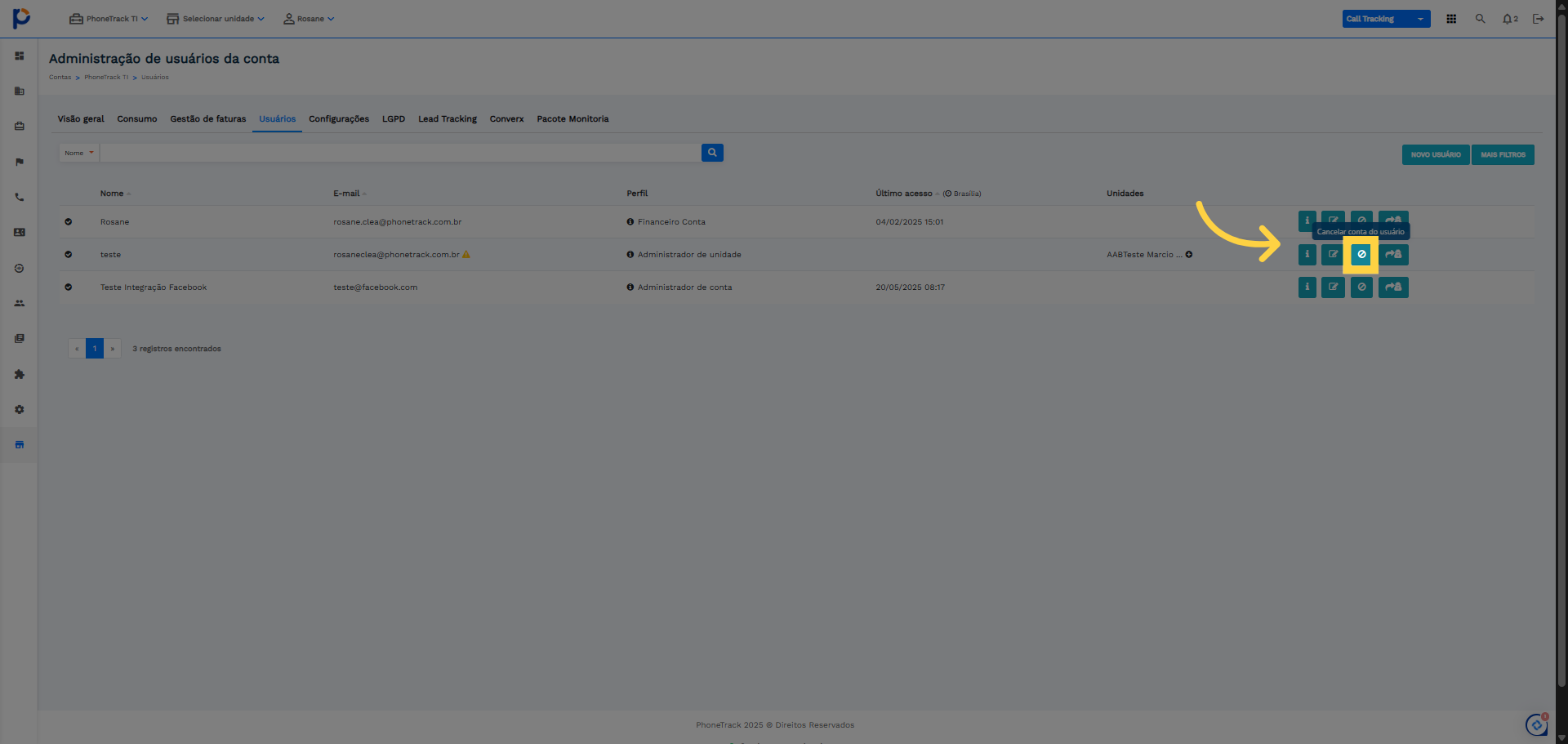Toggle status check for teste row
This screenshot has width=1568, height=744.
click(69, 255)
